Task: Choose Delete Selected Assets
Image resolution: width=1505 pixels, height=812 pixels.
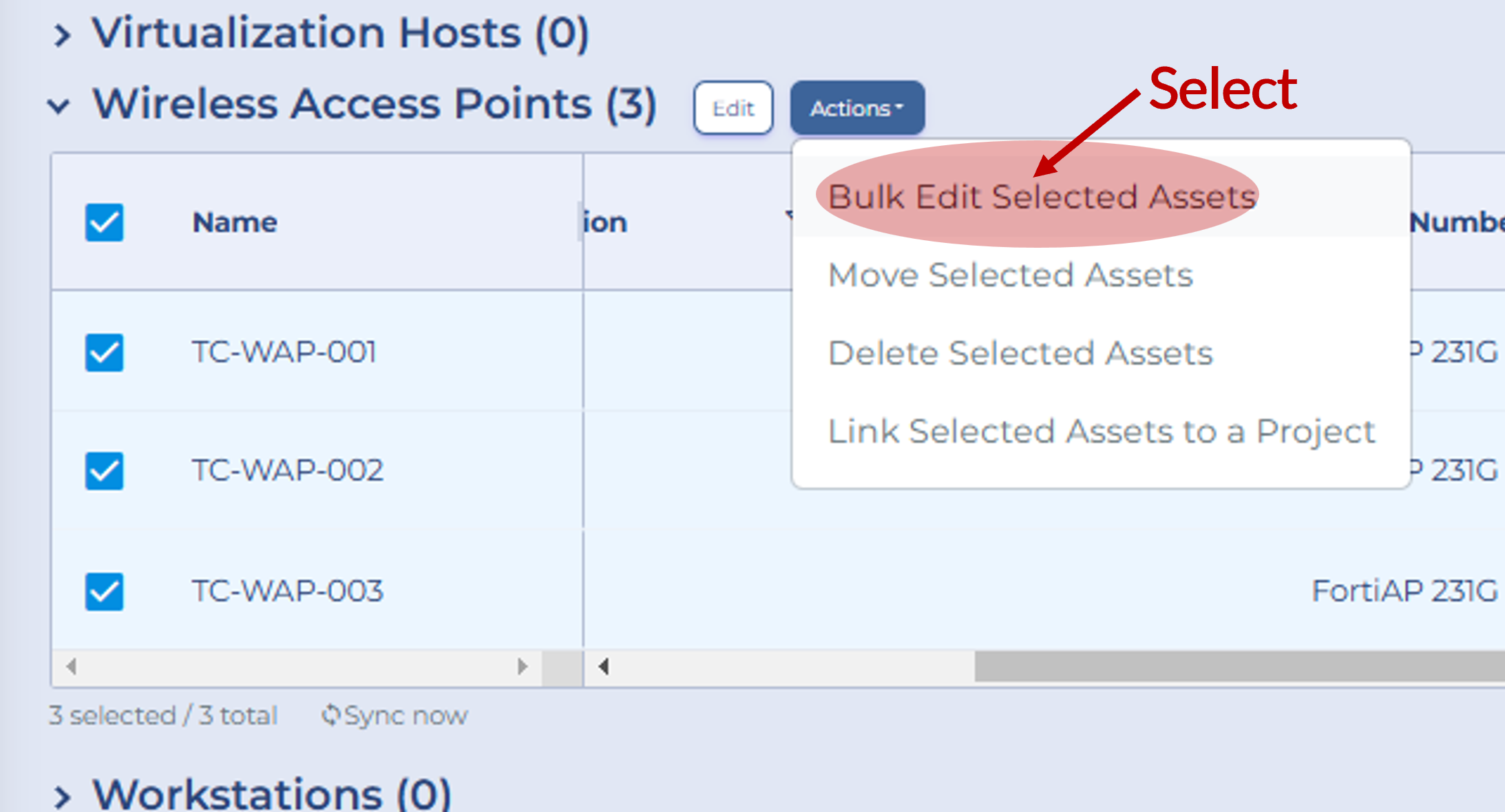Action: (1020, 353)
